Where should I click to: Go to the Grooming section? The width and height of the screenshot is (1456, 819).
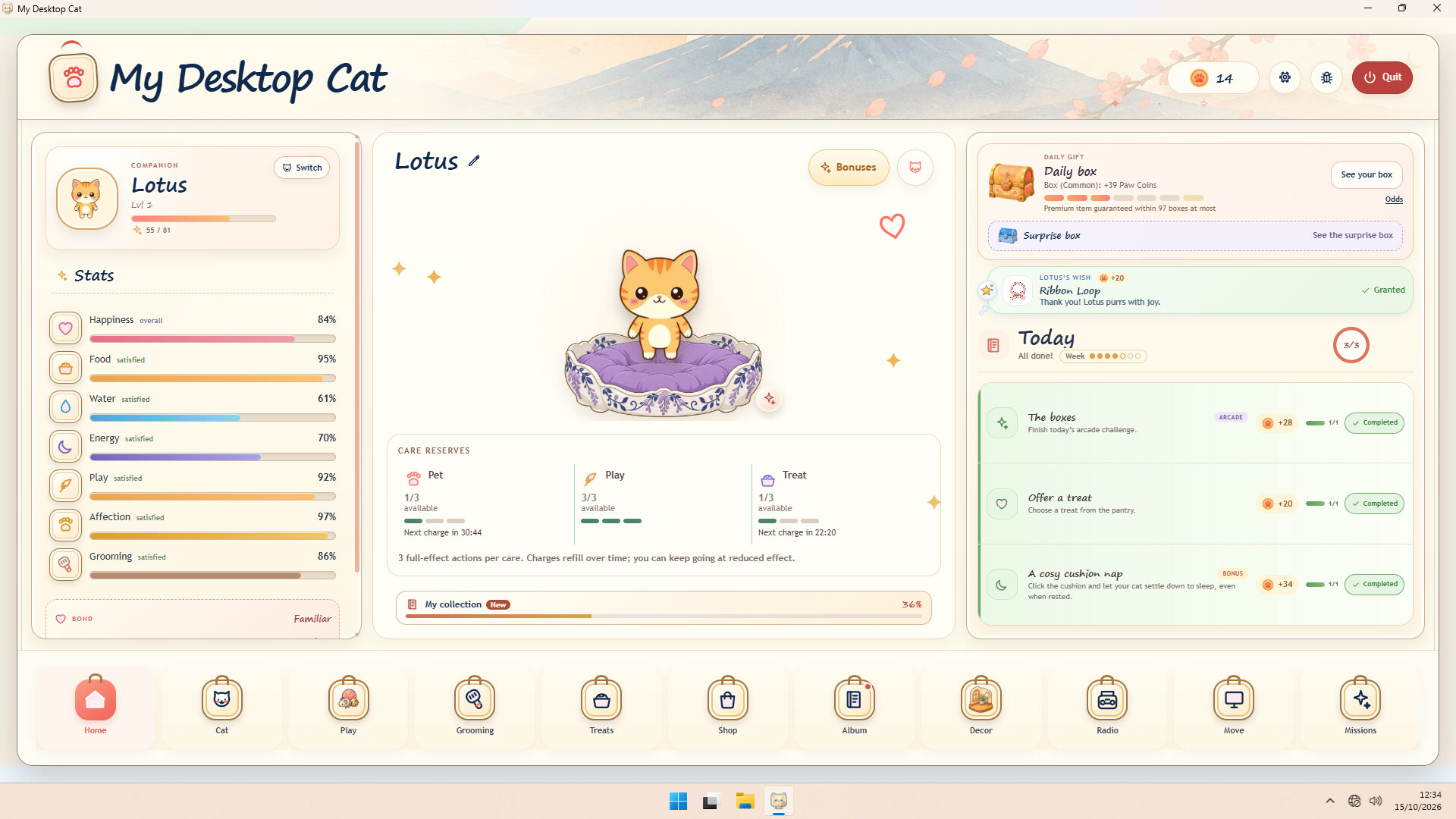point(475,707)
